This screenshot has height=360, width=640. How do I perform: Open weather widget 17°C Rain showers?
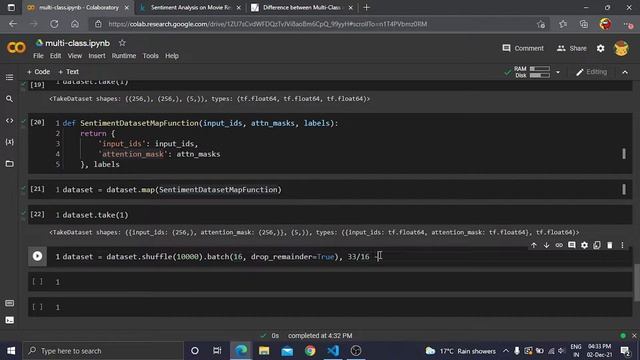point(460,351)
